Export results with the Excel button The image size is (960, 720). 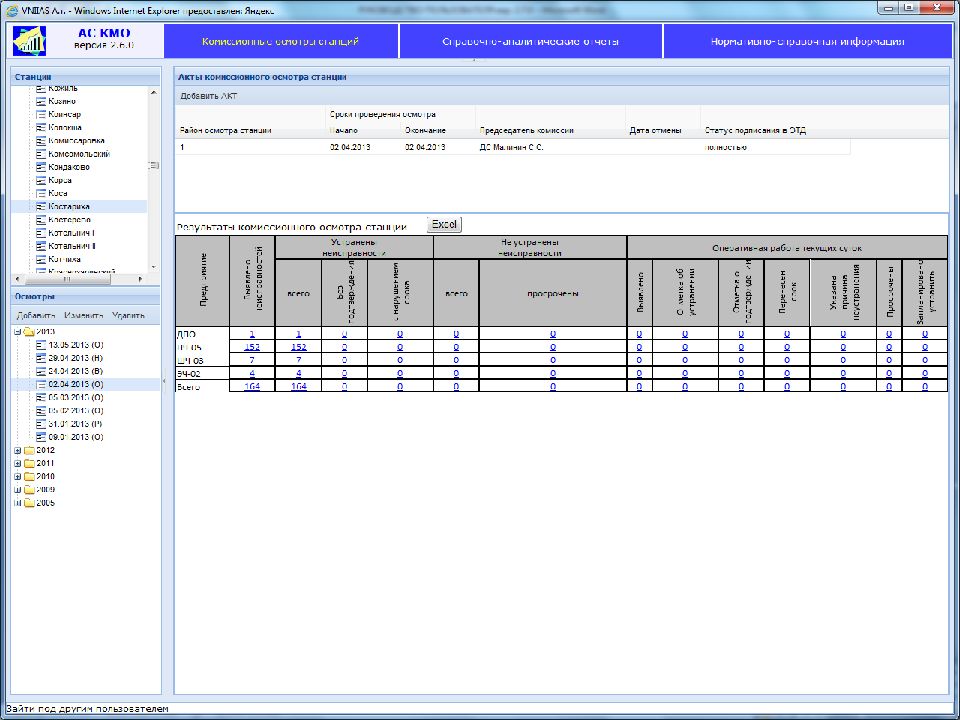[444, 224]
